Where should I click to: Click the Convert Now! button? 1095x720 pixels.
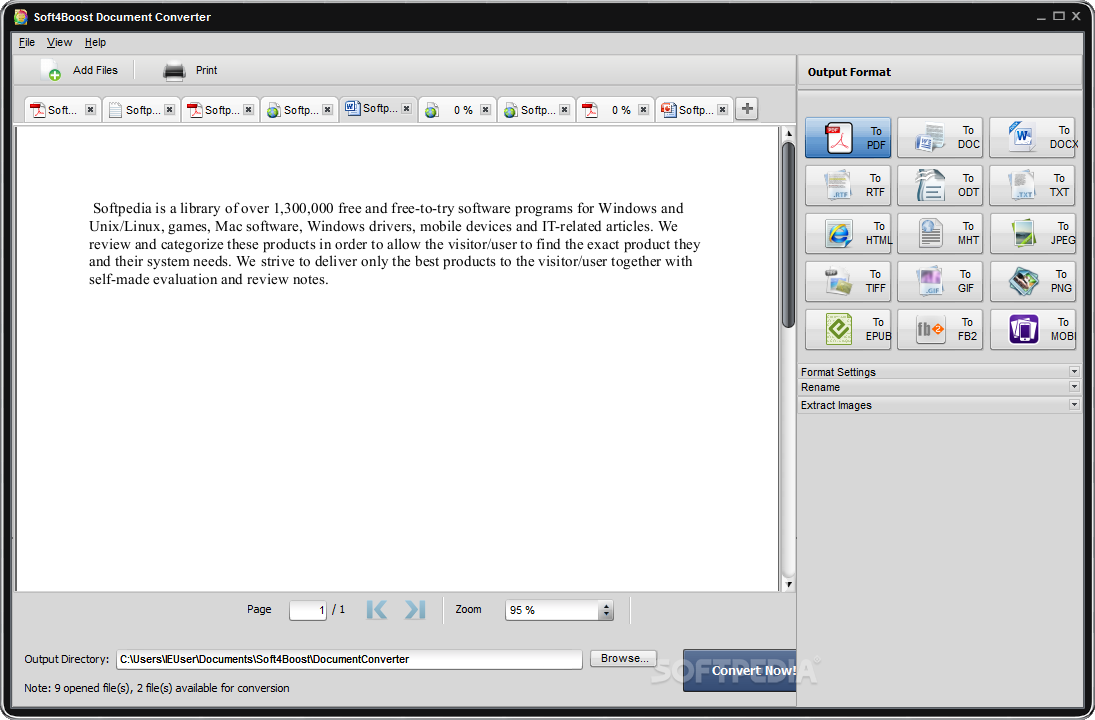coord(740,670)
